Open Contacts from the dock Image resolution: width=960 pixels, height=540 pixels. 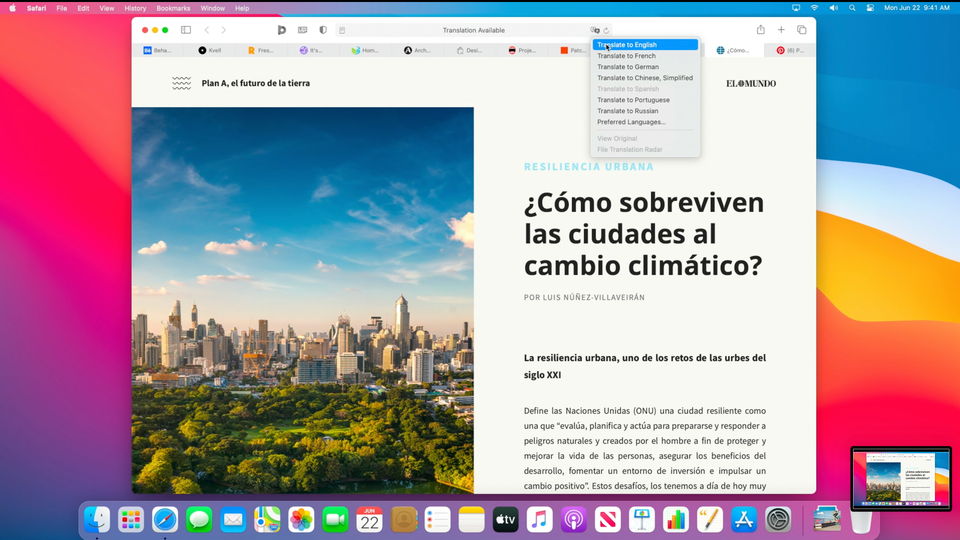pyautogui.click(x=403, y=520)
